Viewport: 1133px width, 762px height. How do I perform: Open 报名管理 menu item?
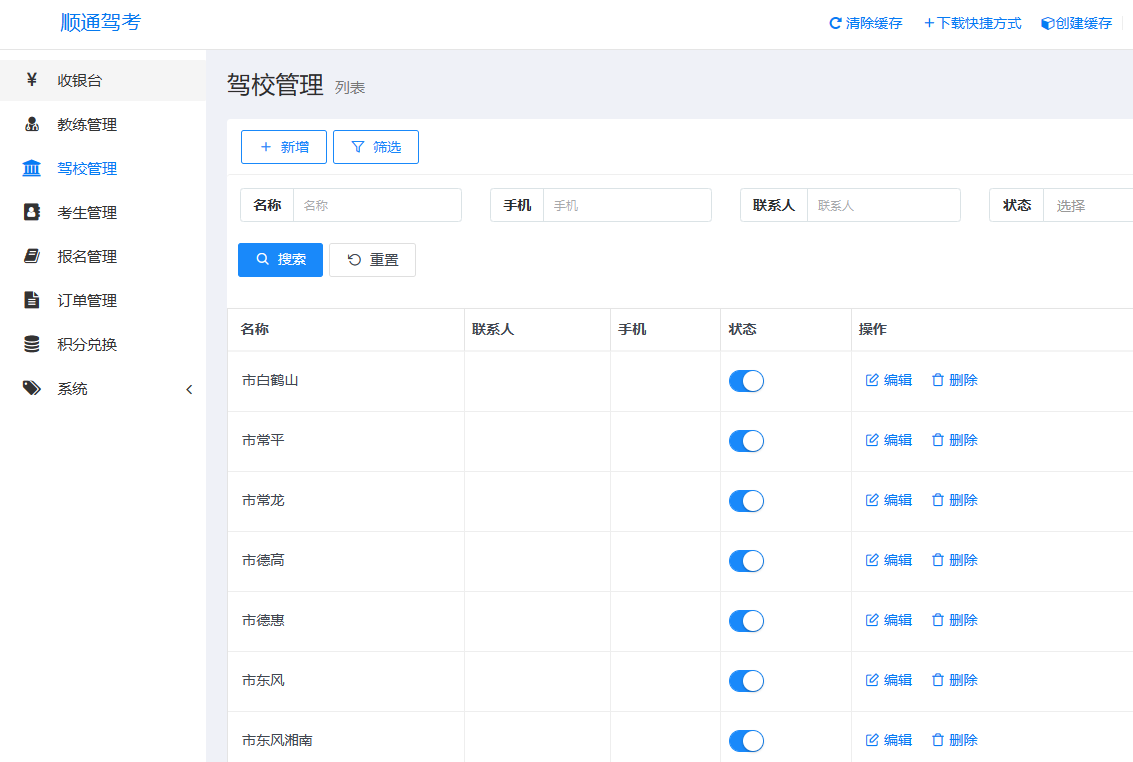(x=103, y=256)
